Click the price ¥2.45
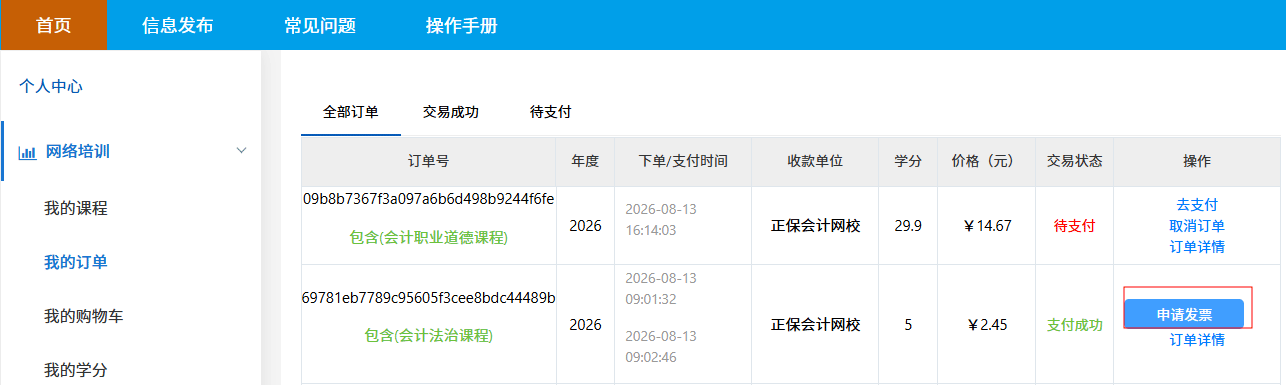This screenshot has width=1286, height=385. (x=988, y=325)
